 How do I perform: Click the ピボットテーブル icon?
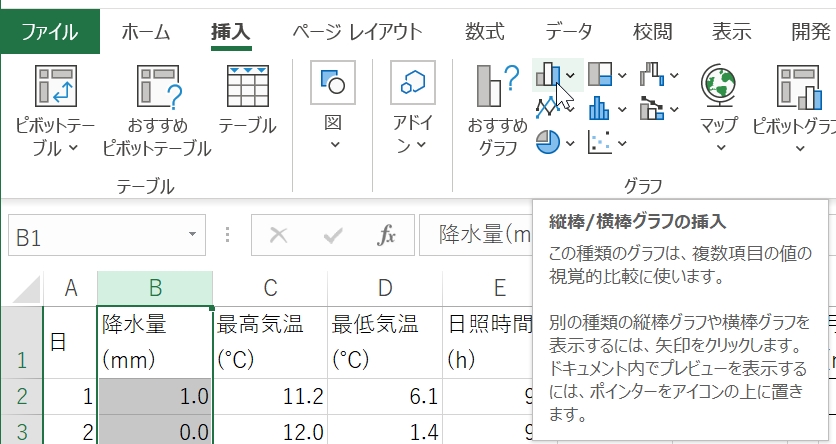[x=55, y=86]
